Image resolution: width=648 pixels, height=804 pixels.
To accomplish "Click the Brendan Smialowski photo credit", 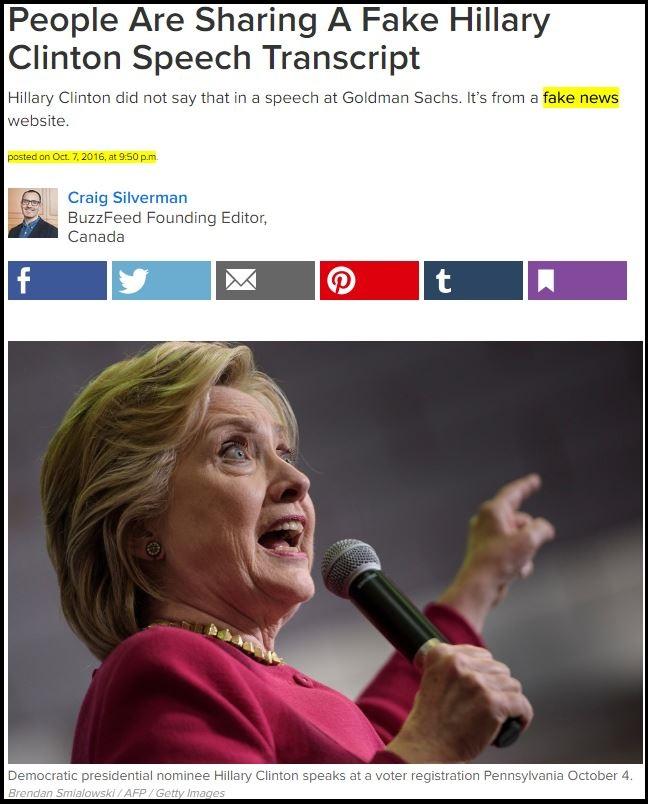I will [61, 793].
